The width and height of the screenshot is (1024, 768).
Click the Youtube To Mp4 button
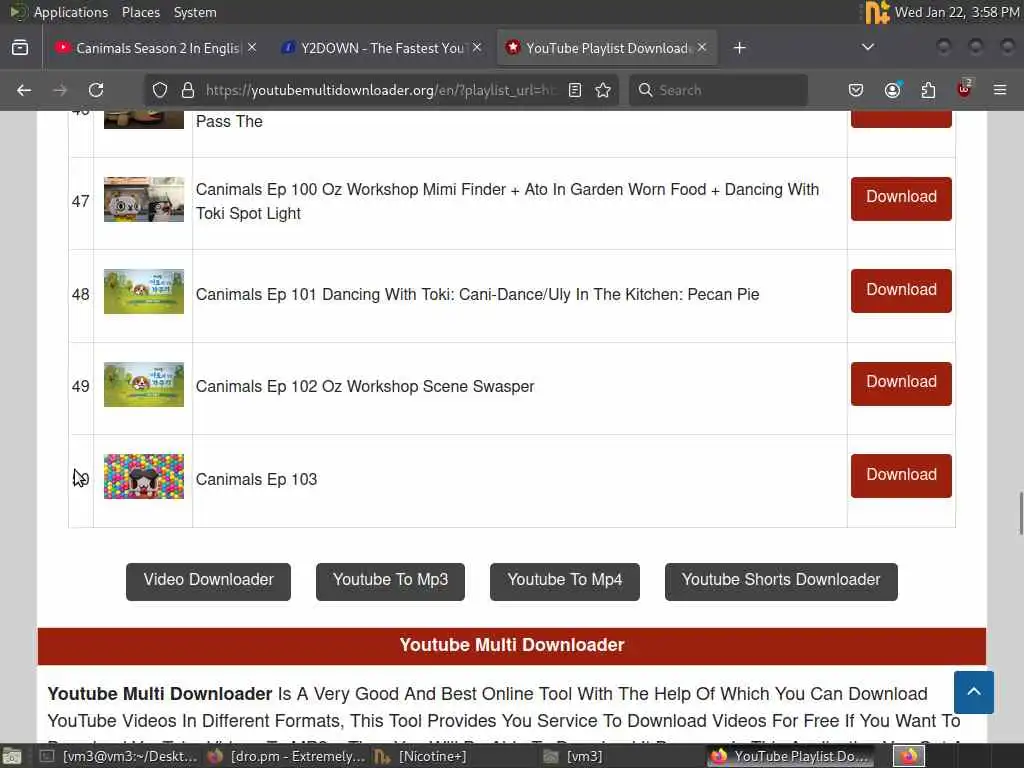pos(565,581)
